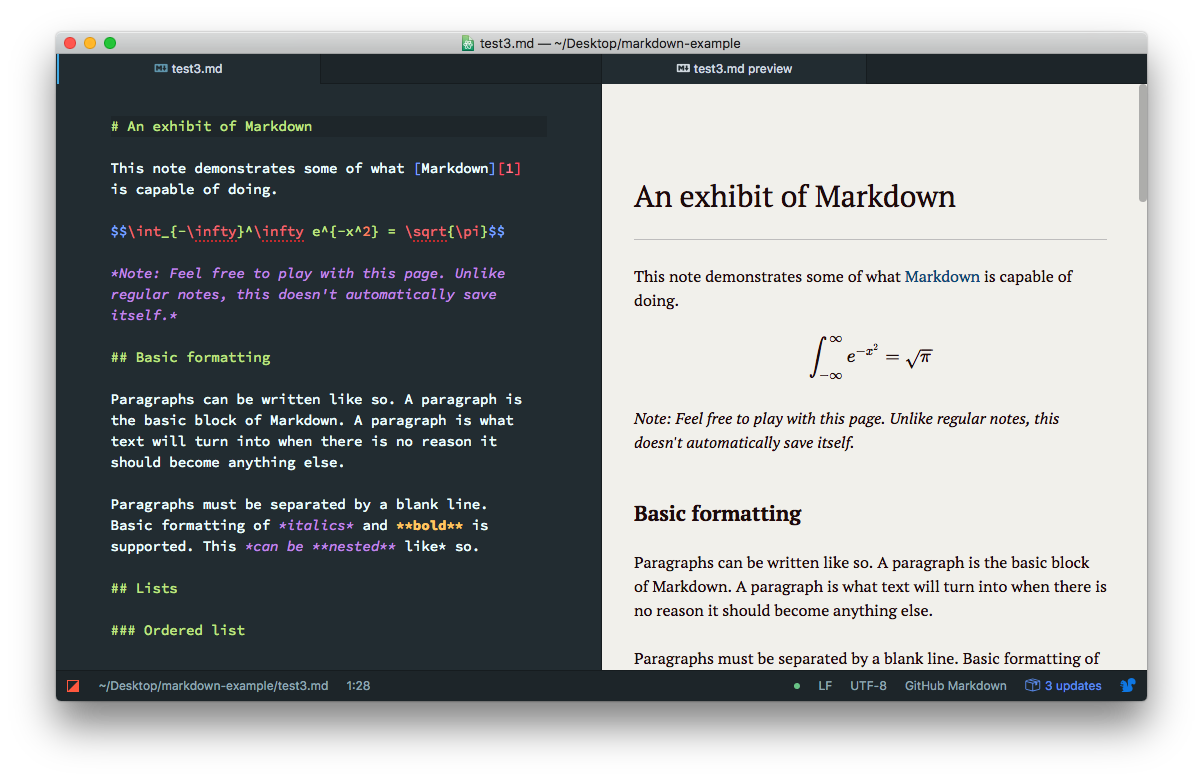This screenshot has height=781, width=1203.
Task: Switch to the test3.md preview tab
Action: pos(745,68)
